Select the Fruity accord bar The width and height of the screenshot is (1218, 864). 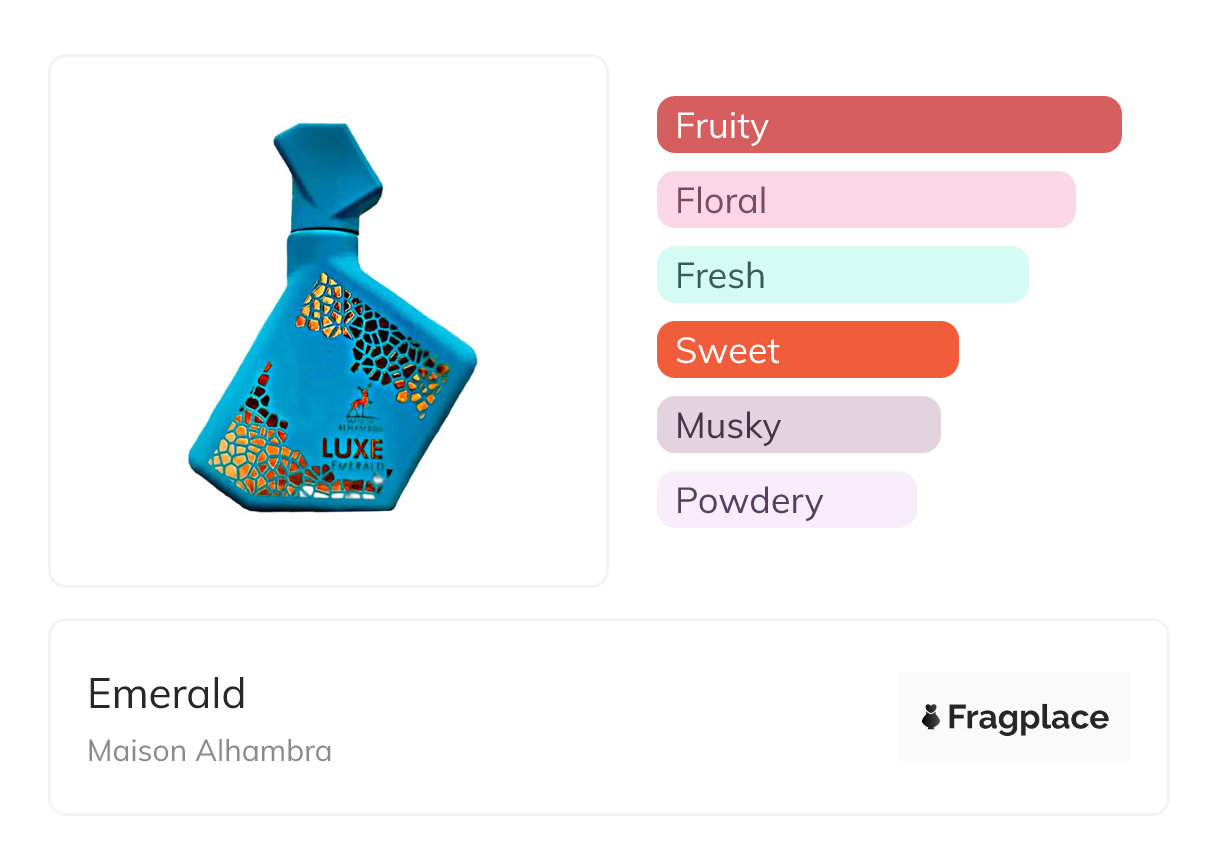pyautogui.click(x=888, y=125)
